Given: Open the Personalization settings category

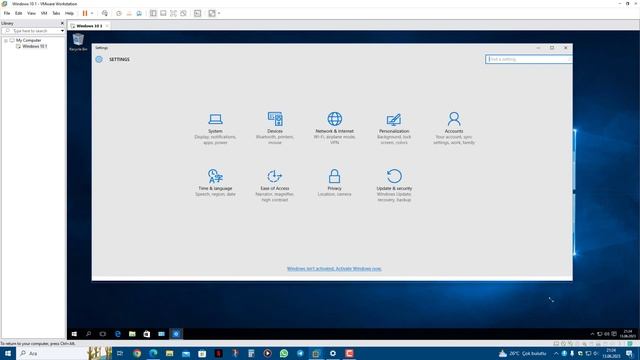Looking at the screenshot, I should coord(394,129).
